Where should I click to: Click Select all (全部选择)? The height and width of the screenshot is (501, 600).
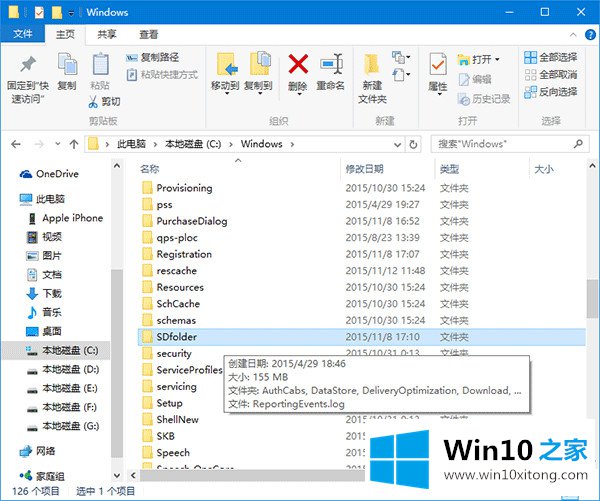pyautogui.click(x=550, y=57)
